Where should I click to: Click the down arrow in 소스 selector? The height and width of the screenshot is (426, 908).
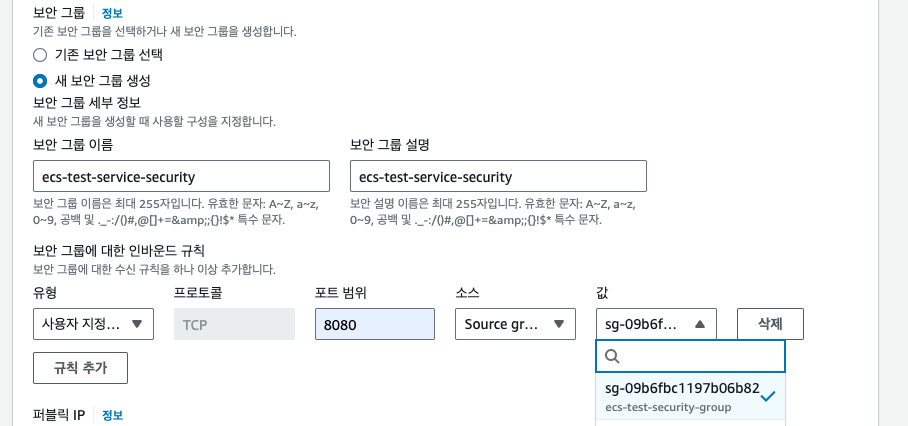point(559,324)
